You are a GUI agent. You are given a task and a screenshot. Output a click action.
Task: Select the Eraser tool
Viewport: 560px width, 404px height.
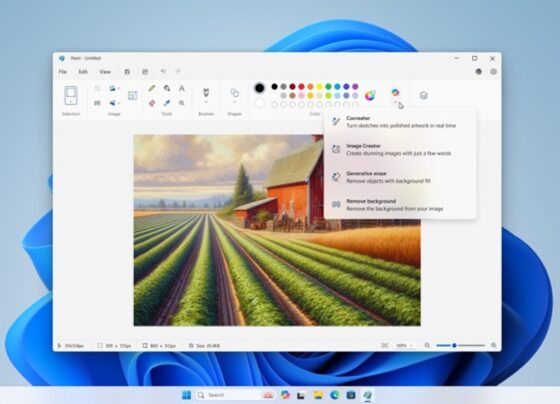click(x=152, y=103)
